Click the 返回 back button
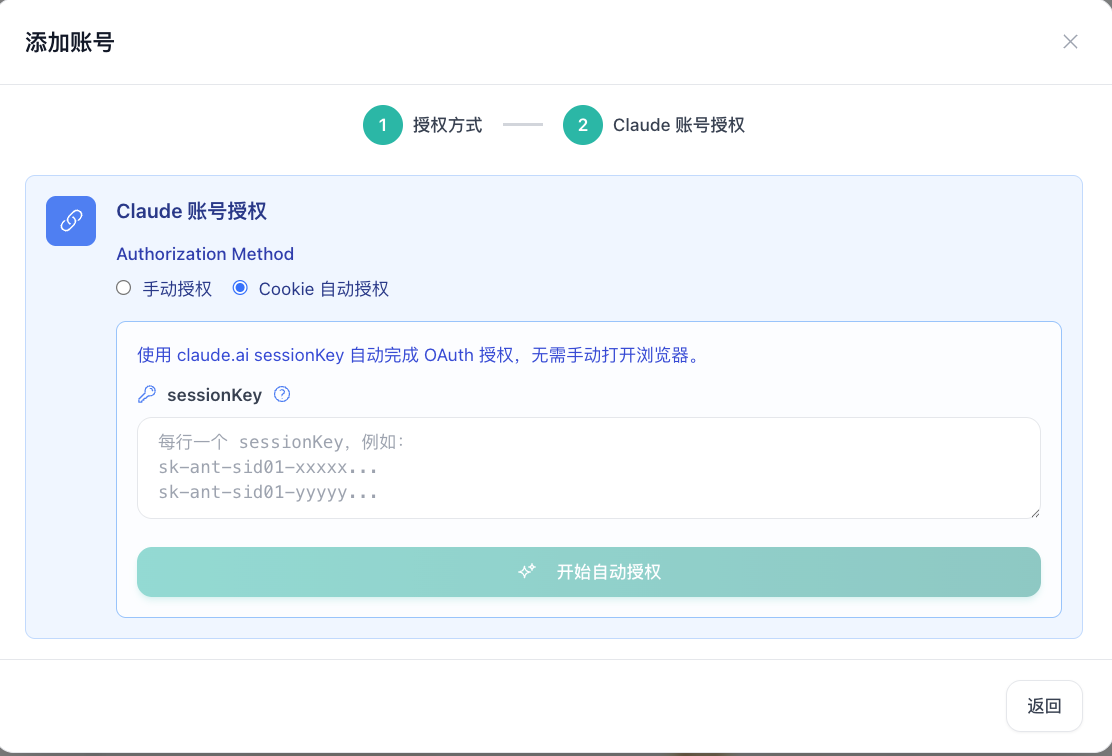This screenshot has height=756, width=1112. (1044, 706)
